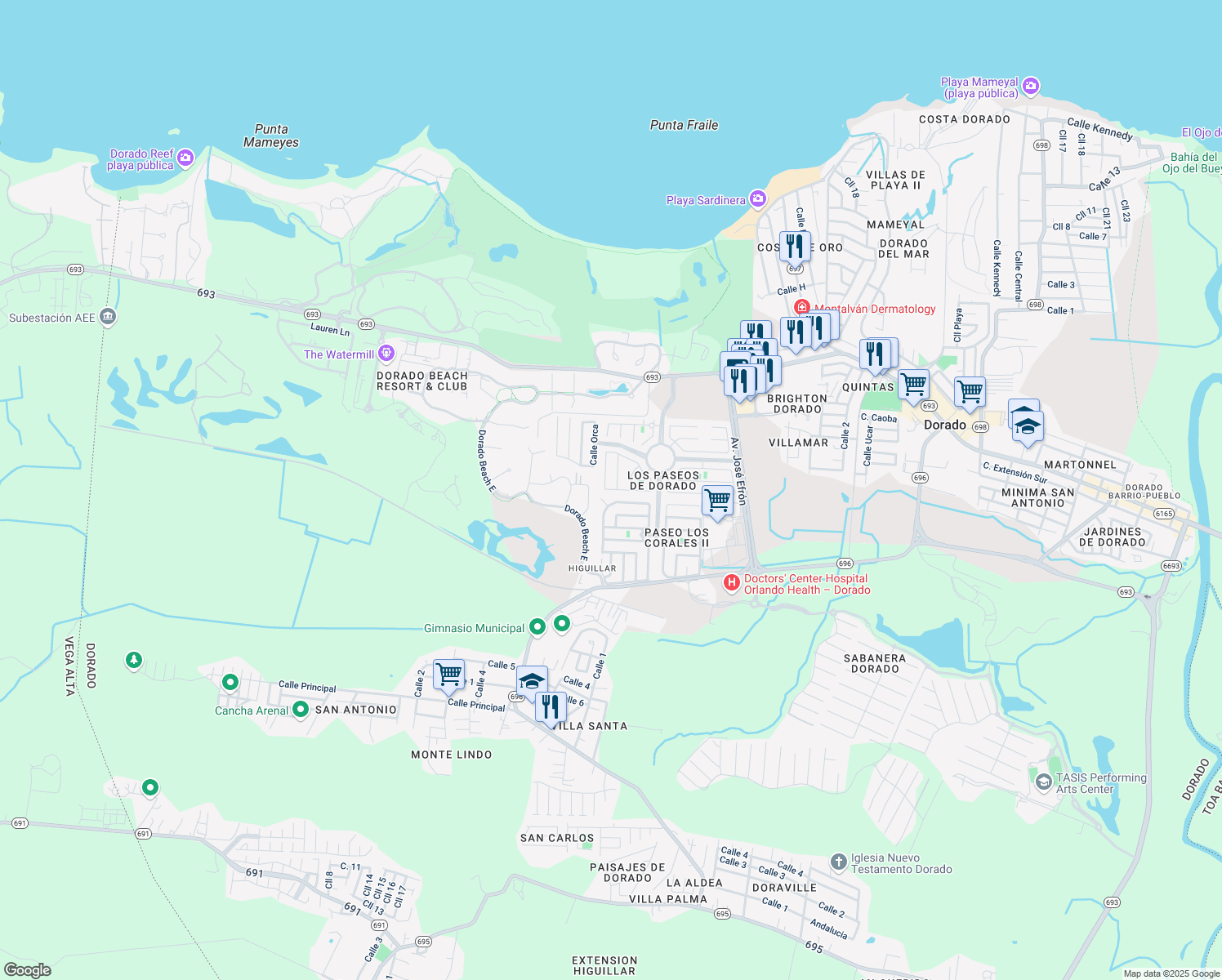Screen dimensions: 1222x980
Task: Select the Dorado town name label
Action: (945, 425)
